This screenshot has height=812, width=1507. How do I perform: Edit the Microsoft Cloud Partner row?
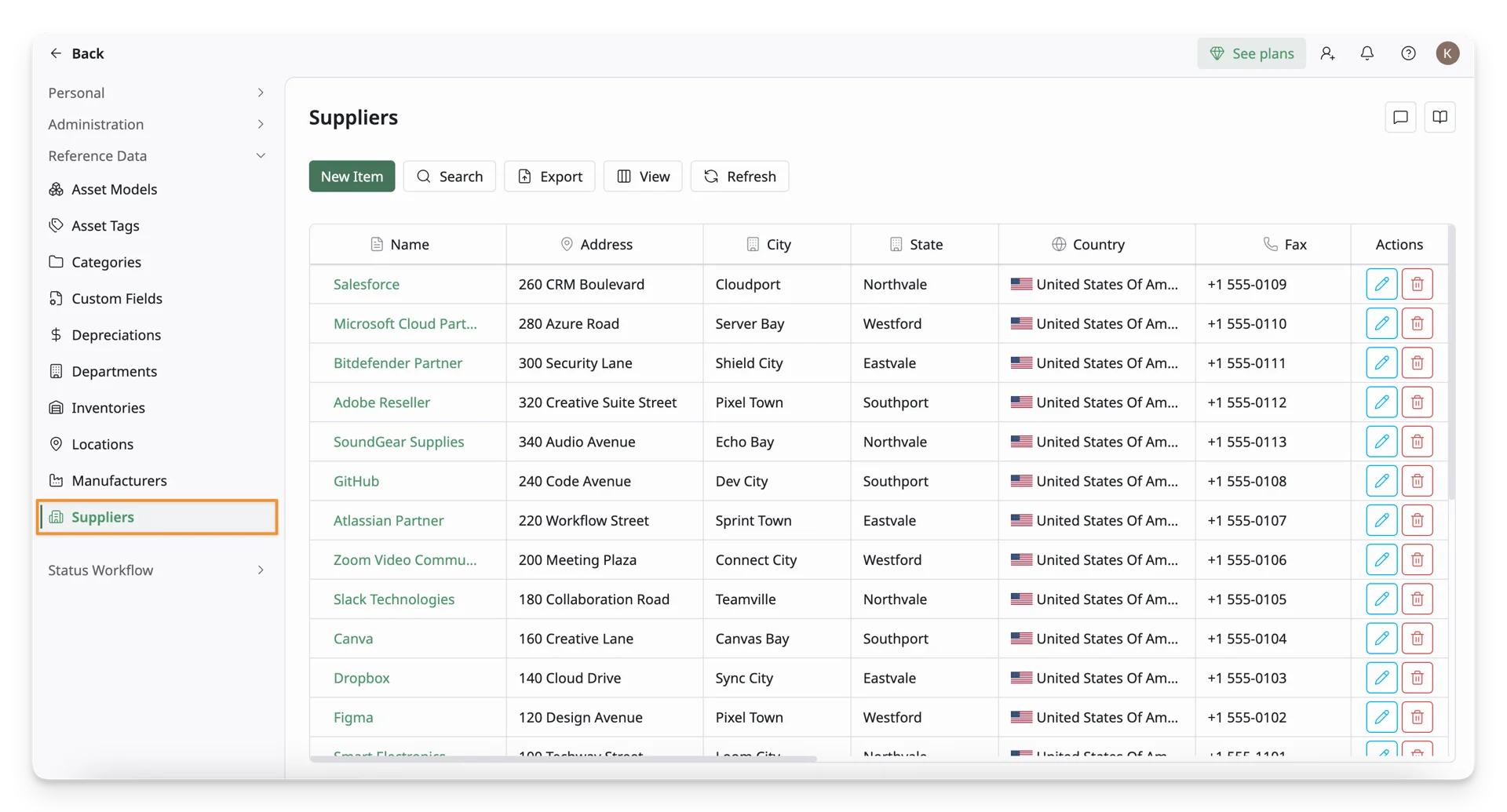[1381, 323]
